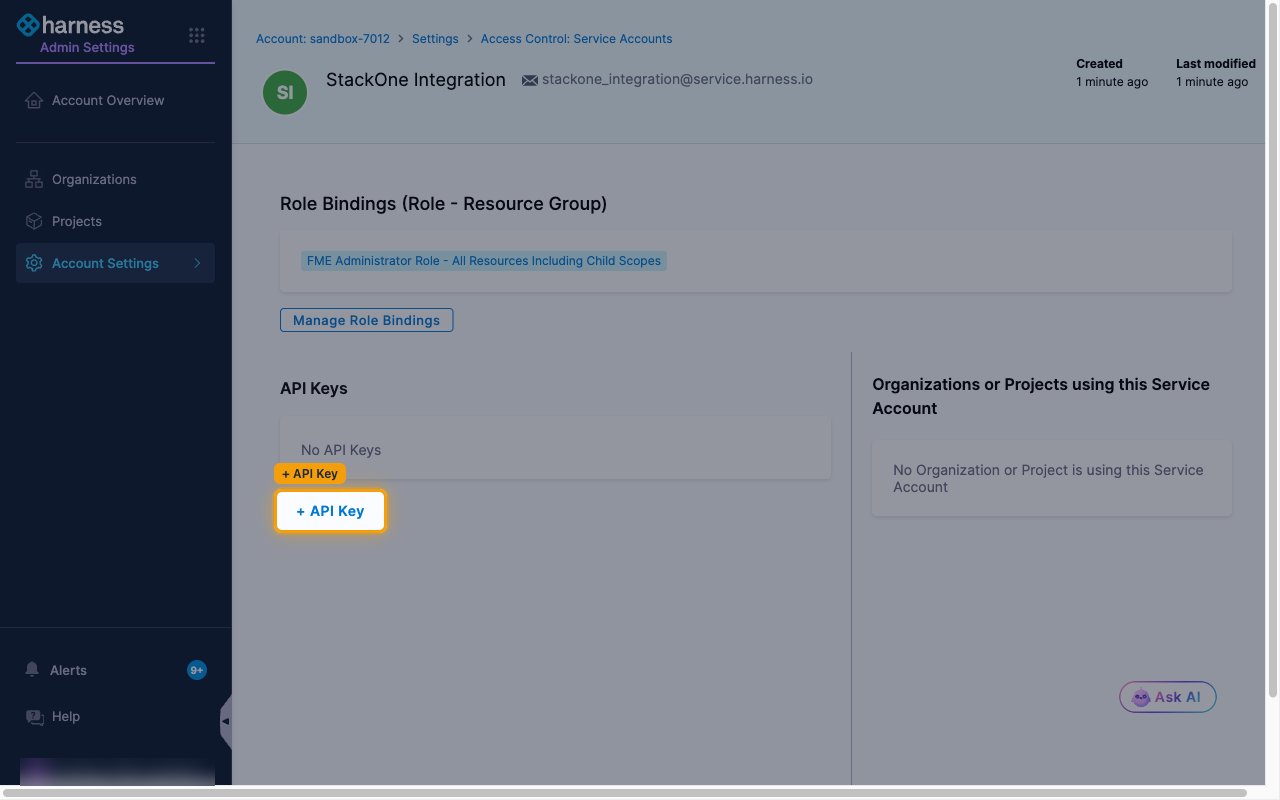
Task: Click the FME Administrator Role binding tag
Action: point(484,261)
